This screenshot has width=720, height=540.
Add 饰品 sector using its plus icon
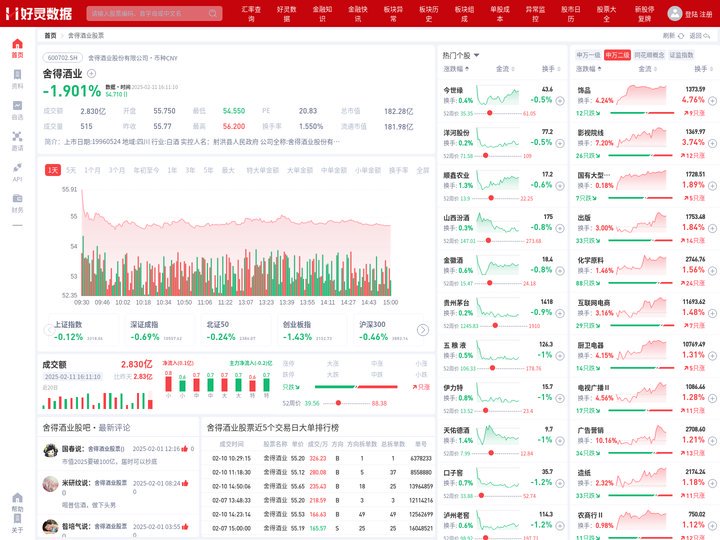(712, 101)
